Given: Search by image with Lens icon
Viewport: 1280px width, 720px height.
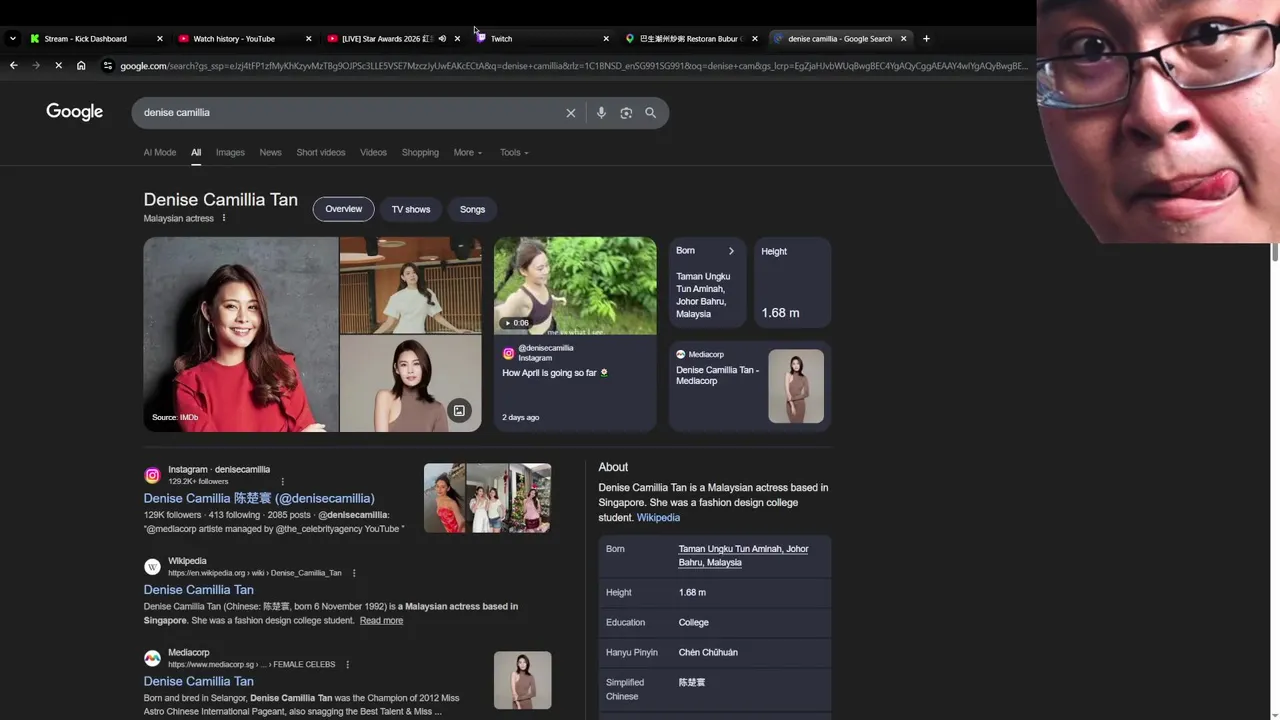Looking at the screenshot, I should [x=626, y=113].
